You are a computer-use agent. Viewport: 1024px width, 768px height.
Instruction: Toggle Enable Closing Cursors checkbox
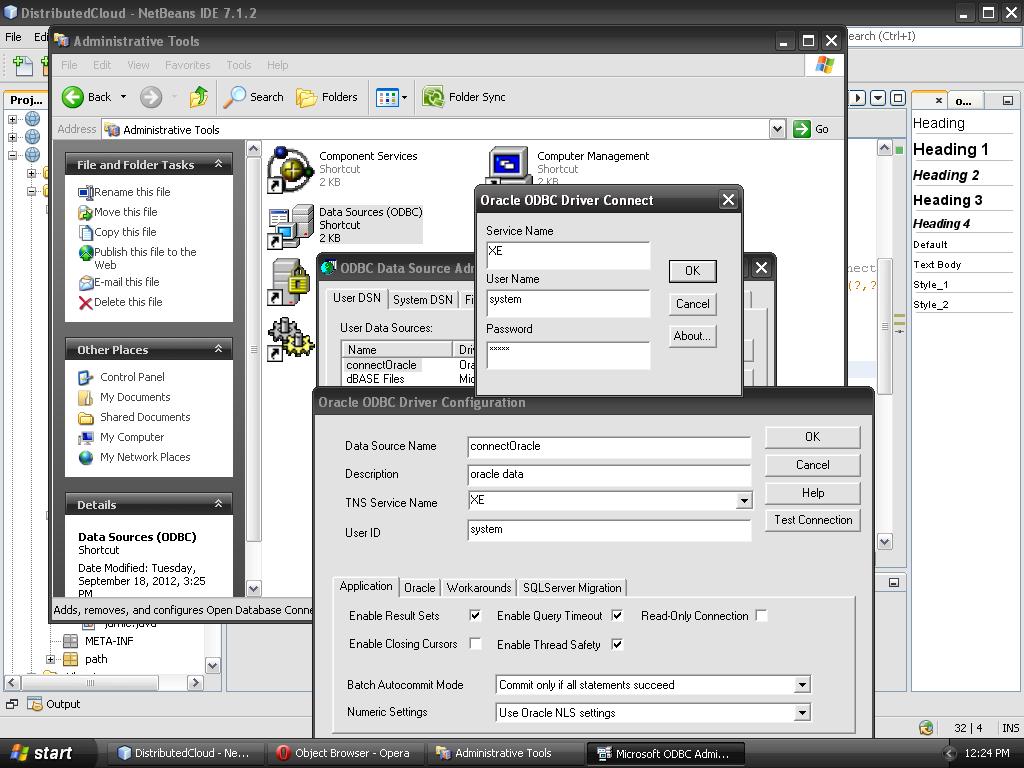click(x=475, y=643)
